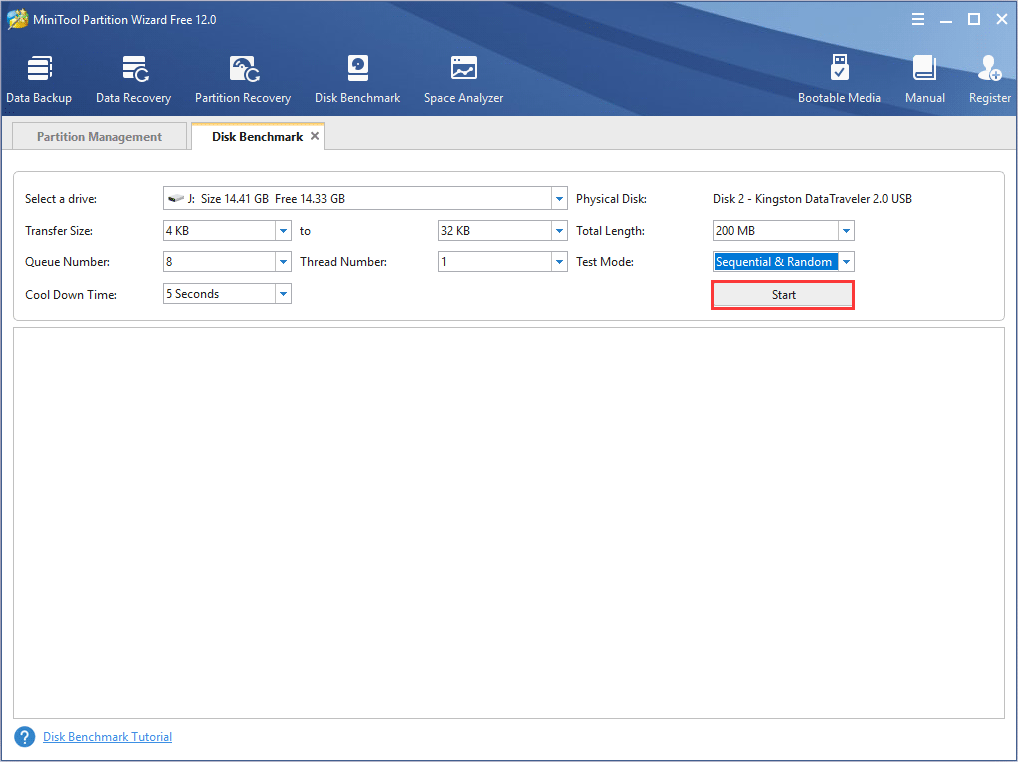Open the Manual from the toolbar
The height and width of the screenshot is (762, 1018).
click(925, 80)
